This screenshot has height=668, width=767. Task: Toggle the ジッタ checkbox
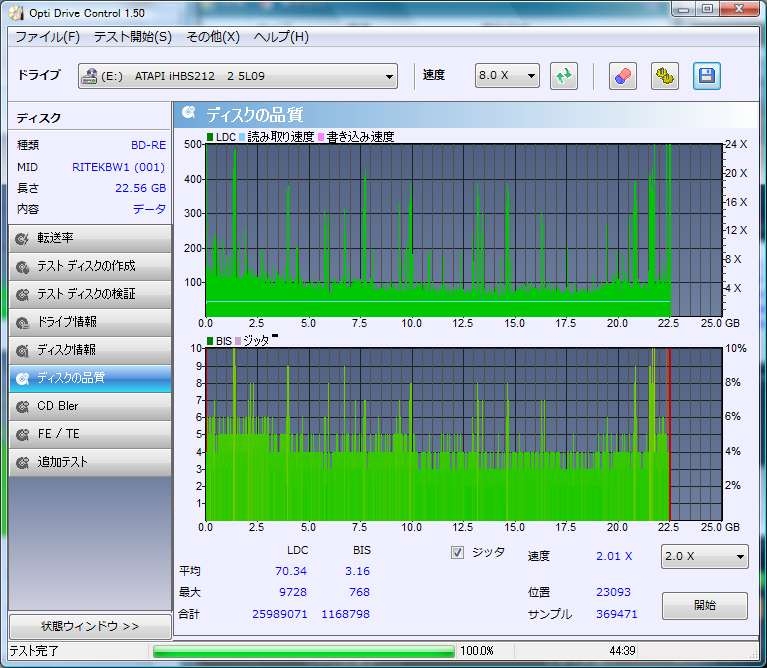(x=458, y=552)
